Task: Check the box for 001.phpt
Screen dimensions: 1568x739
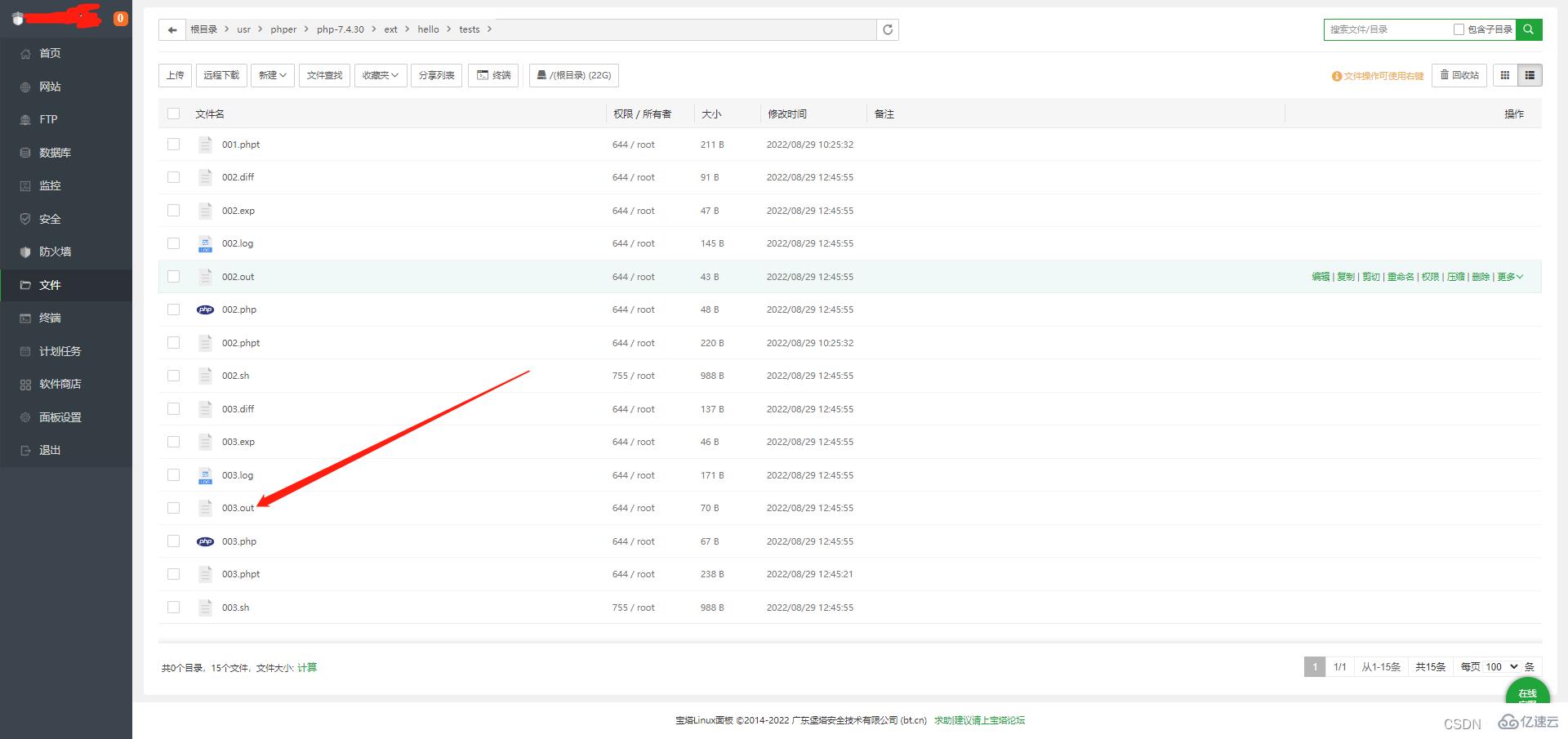Action: coord(173,145)
